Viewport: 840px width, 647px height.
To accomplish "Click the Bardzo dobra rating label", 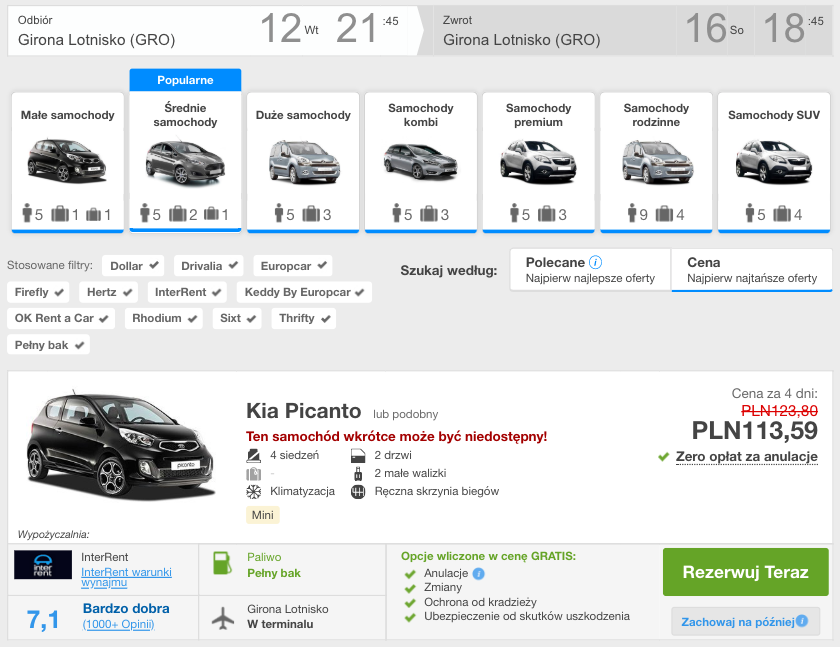I will (x=126, y=608).
